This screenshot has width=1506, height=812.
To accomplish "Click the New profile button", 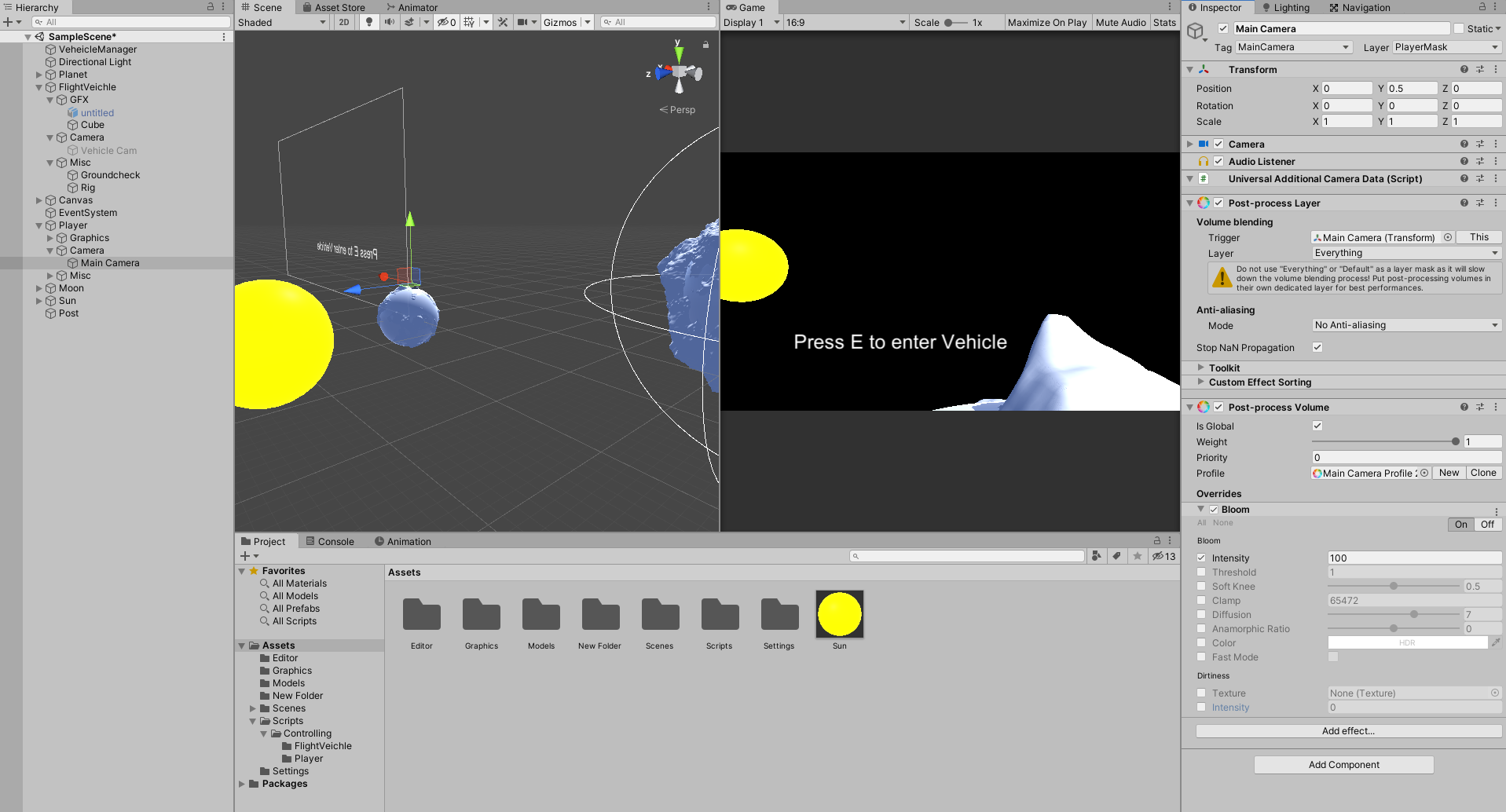I will (x=1449, y=473).
